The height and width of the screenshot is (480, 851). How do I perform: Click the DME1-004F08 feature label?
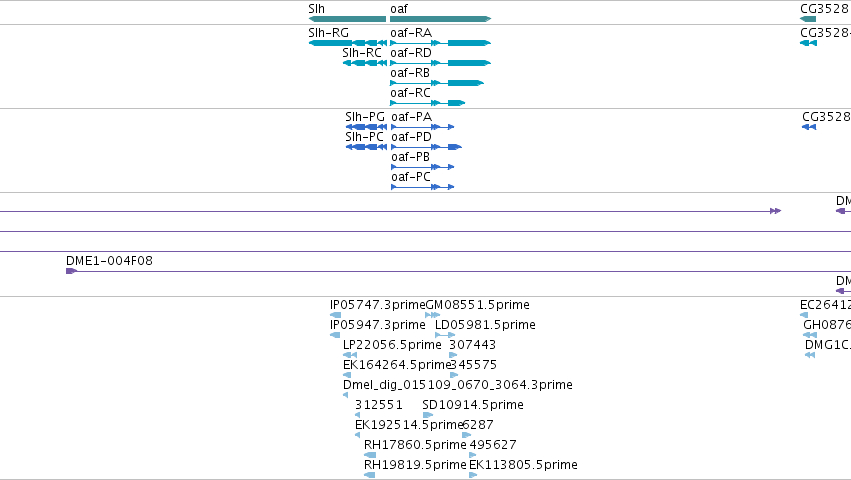109,261
